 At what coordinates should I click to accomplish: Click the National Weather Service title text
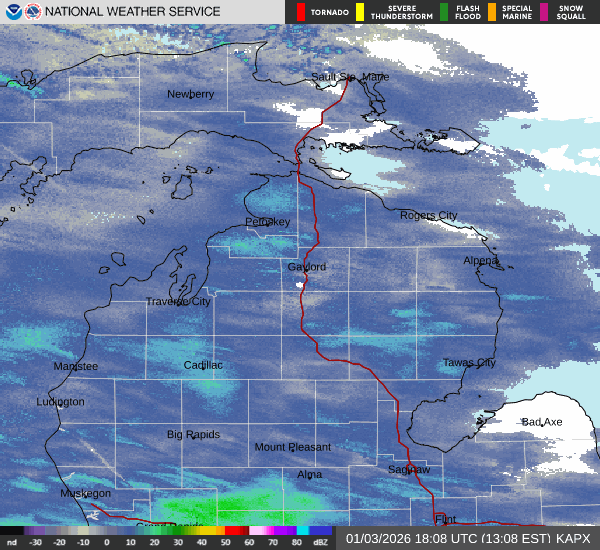pyautogui.click(x=133, y=12)
